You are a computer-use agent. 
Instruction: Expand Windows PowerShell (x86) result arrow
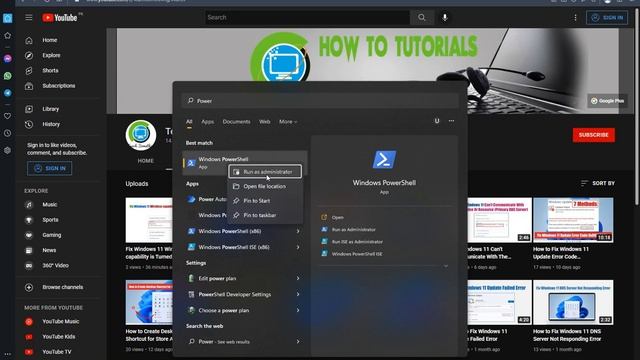[298, 231]
